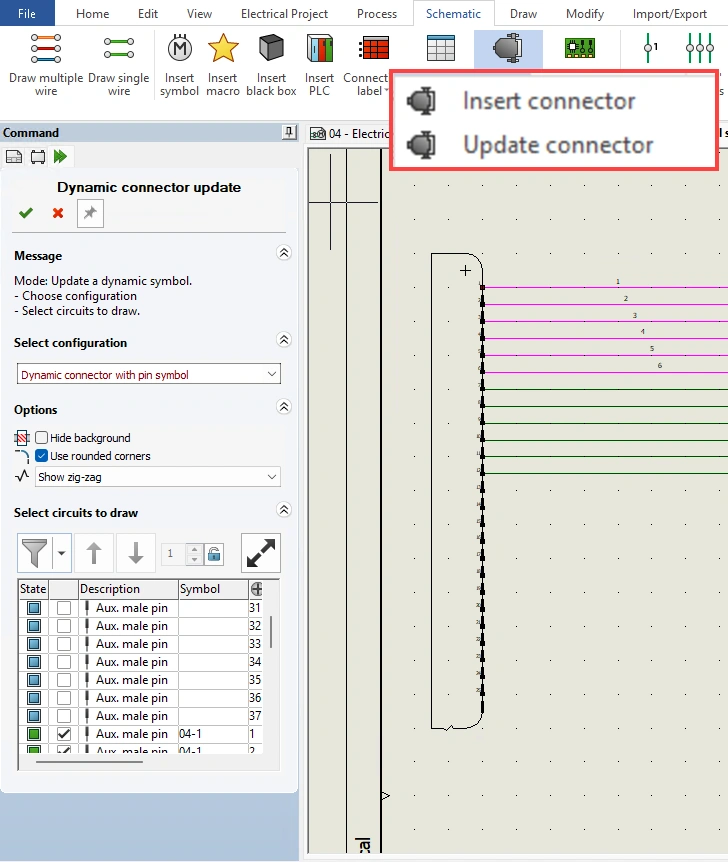Image resolution: width=728 pixels, height=862 pixels.
Task: Collapse the Select configuration section
Action: [x=284, y=340]
